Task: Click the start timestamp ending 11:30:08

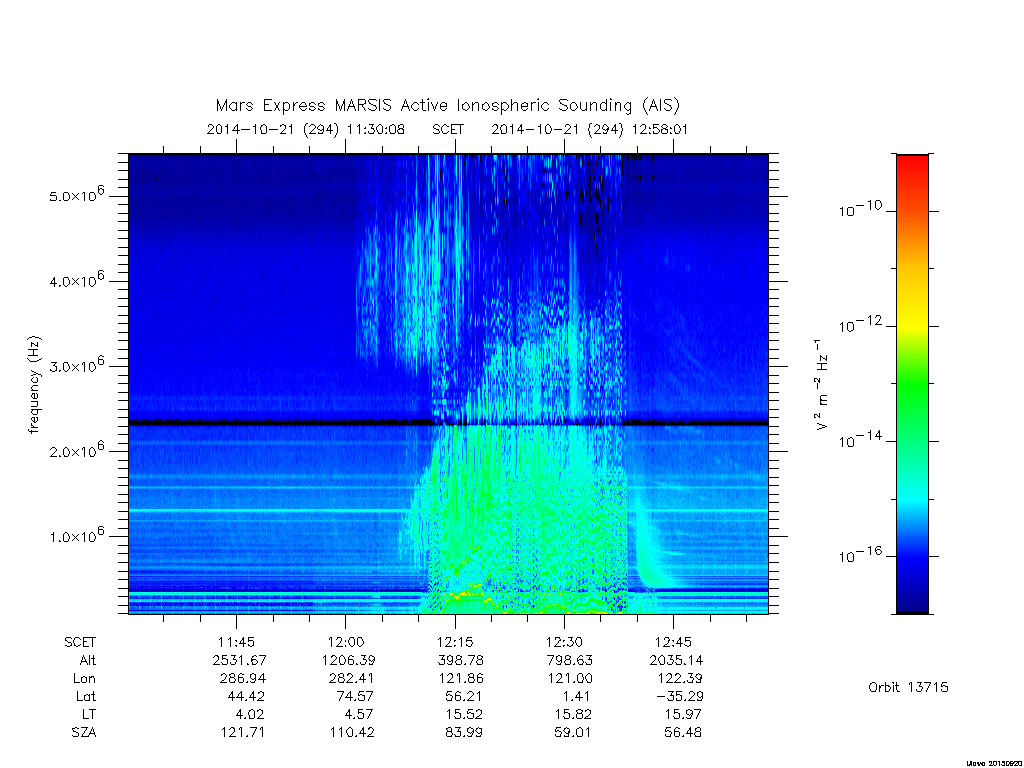Action: 306,129
